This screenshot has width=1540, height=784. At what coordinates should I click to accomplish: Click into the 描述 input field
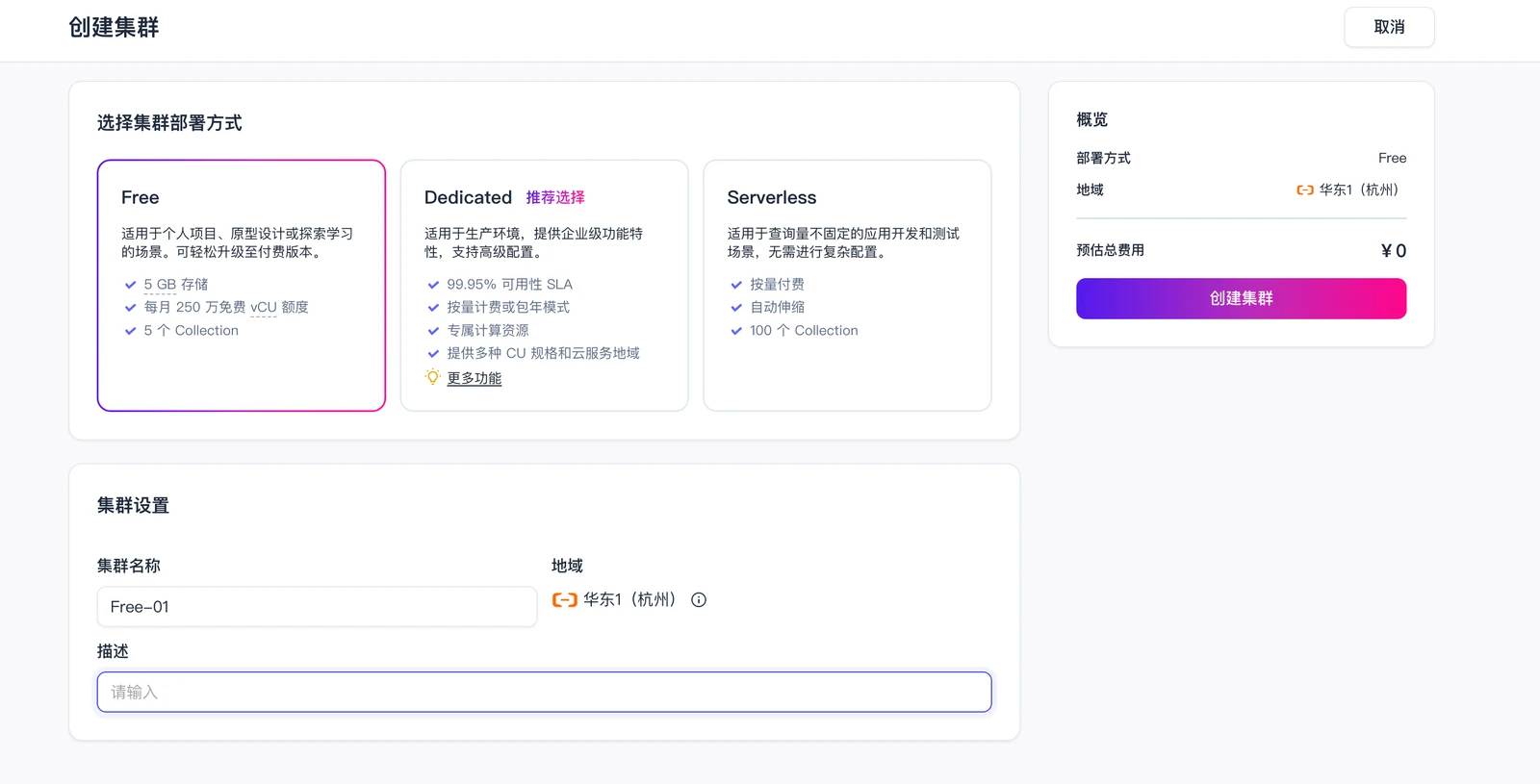tap(545, 692)
